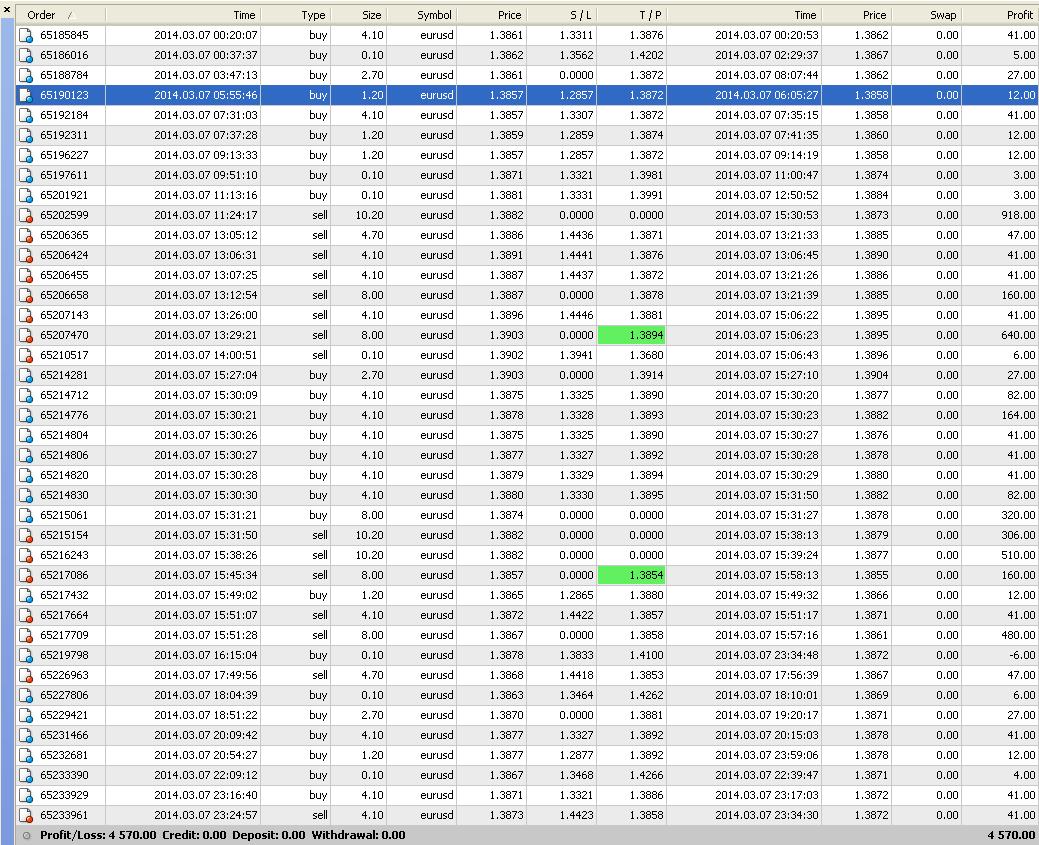Select order number 65214804
This screenshot has width=1039, height=845.
click(x=64, y=435)
